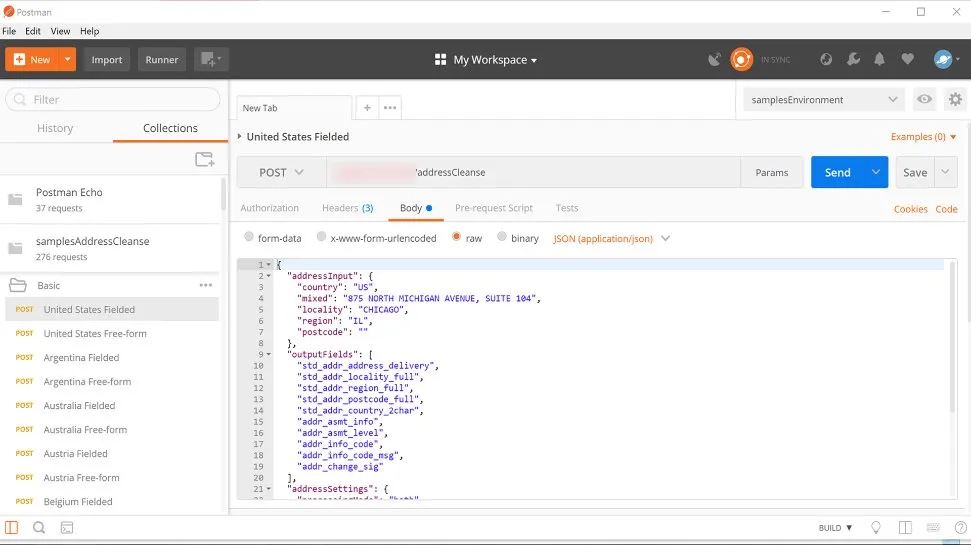Click the sidebar Filter search field
This screenshot has width=971, height=545.
point(113,100)
